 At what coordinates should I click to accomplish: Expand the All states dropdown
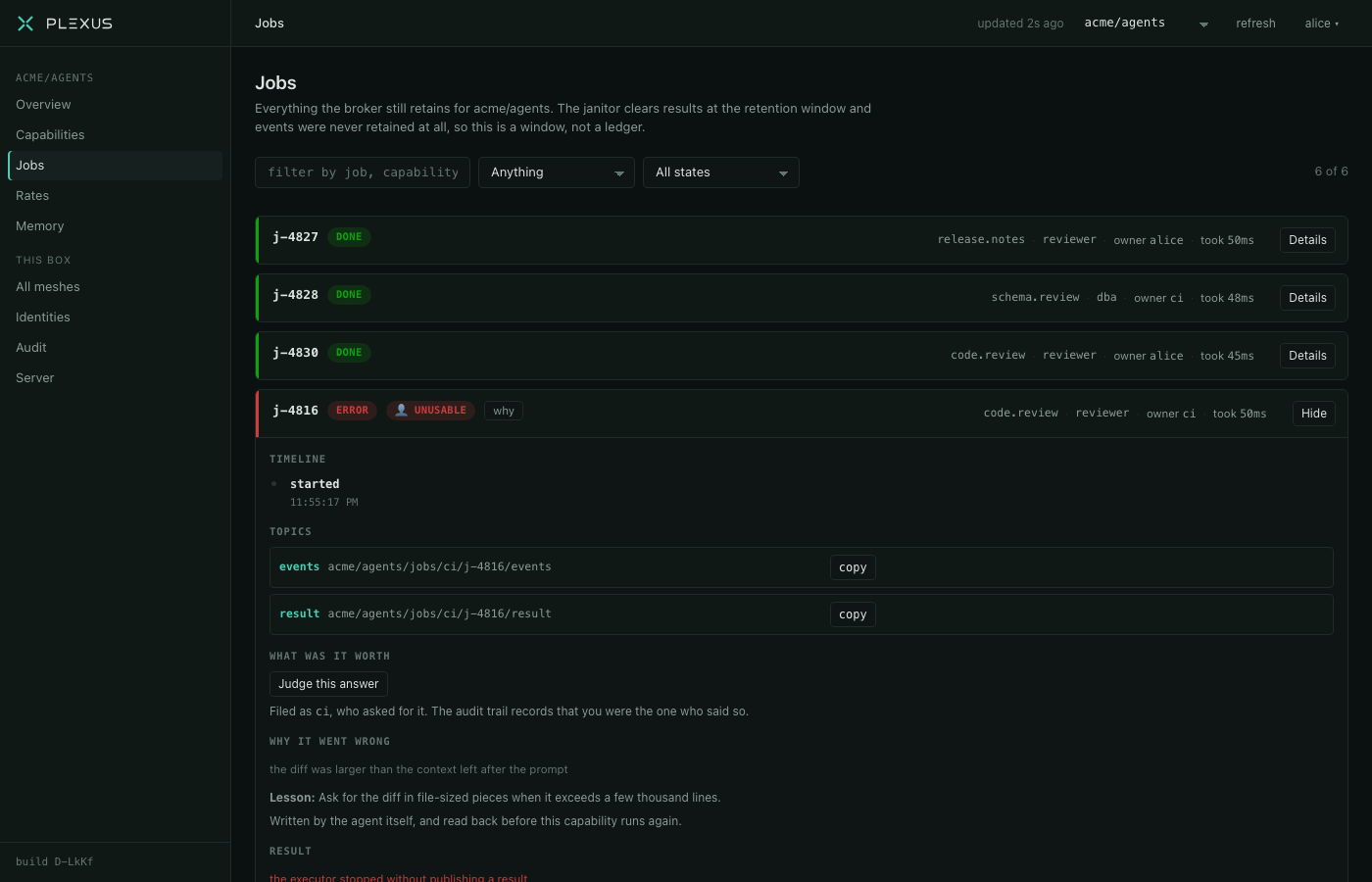(721, 172)
